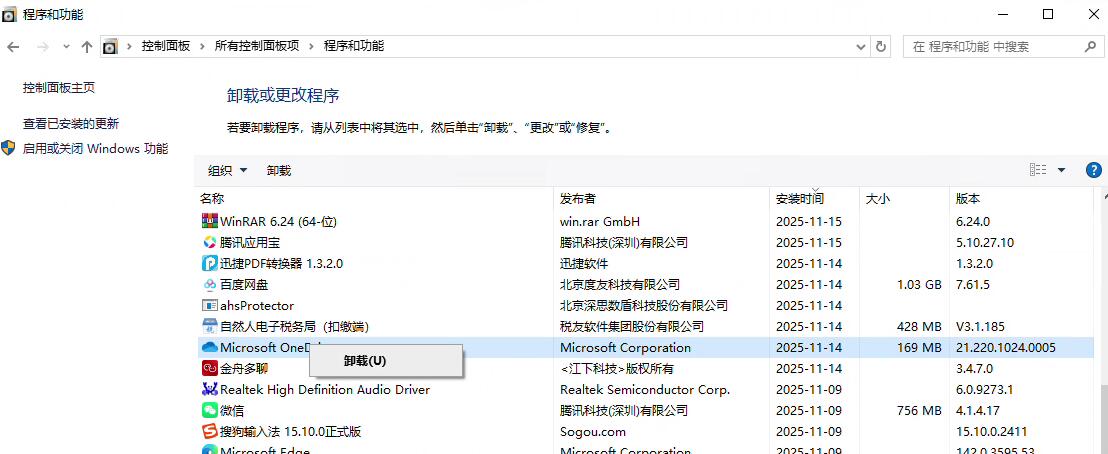Expand the address bar history dropdown
Screen dimensions: 1108x454
tap(861, 46)
